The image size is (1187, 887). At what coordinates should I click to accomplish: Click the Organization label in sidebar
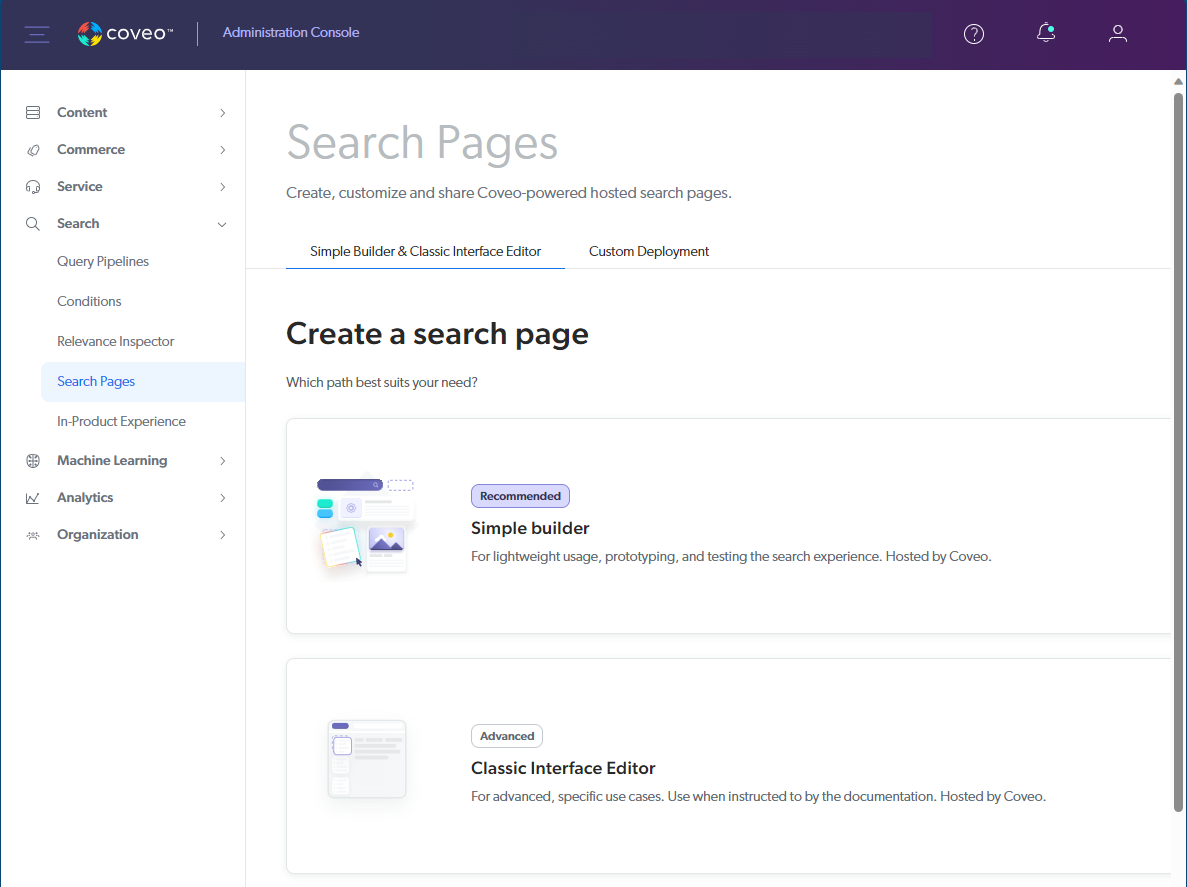pyautogui.click(x=98, y=535)
